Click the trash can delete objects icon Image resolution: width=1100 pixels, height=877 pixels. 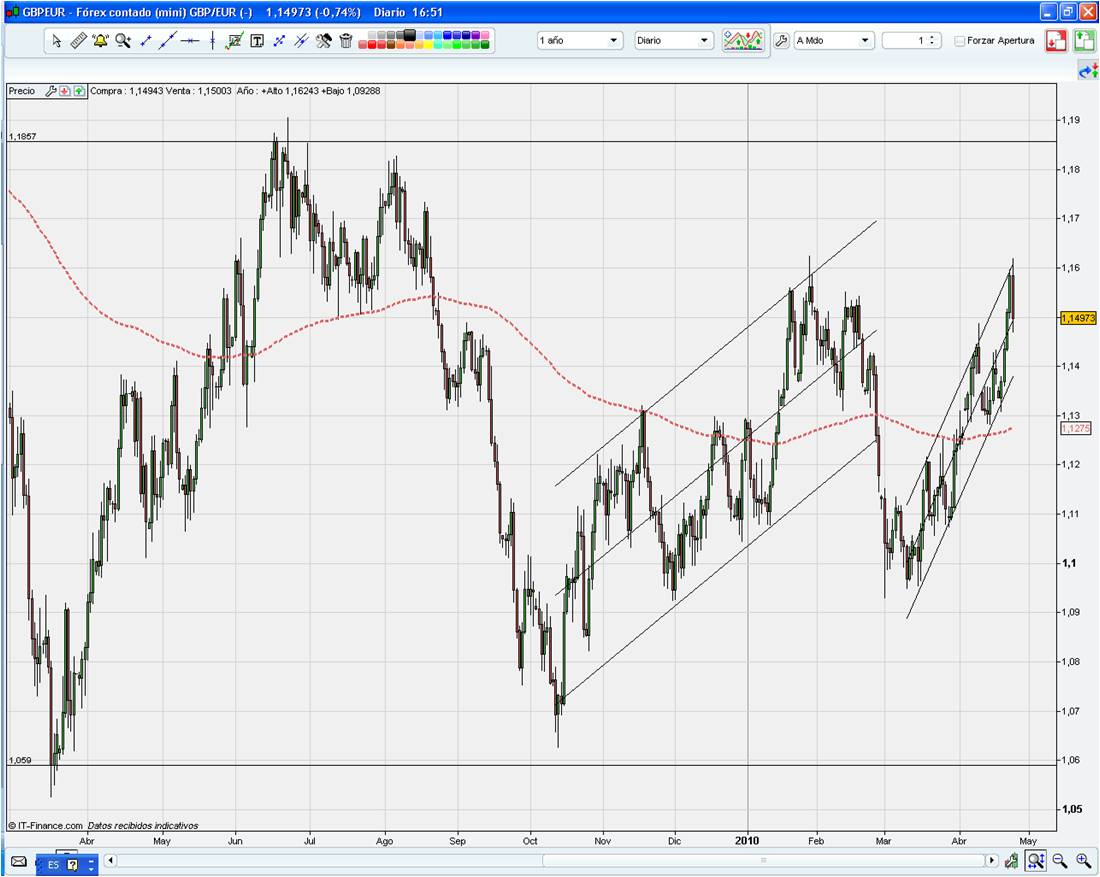pyautogui.click(x=346, y=41)
